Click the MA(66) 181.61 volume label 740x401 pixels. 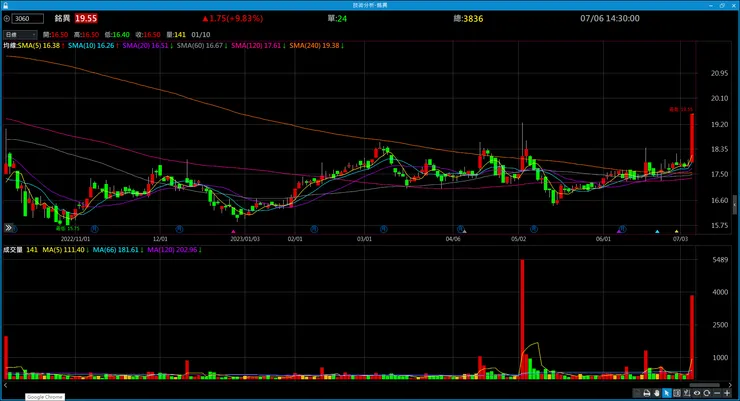pos(117,250)
